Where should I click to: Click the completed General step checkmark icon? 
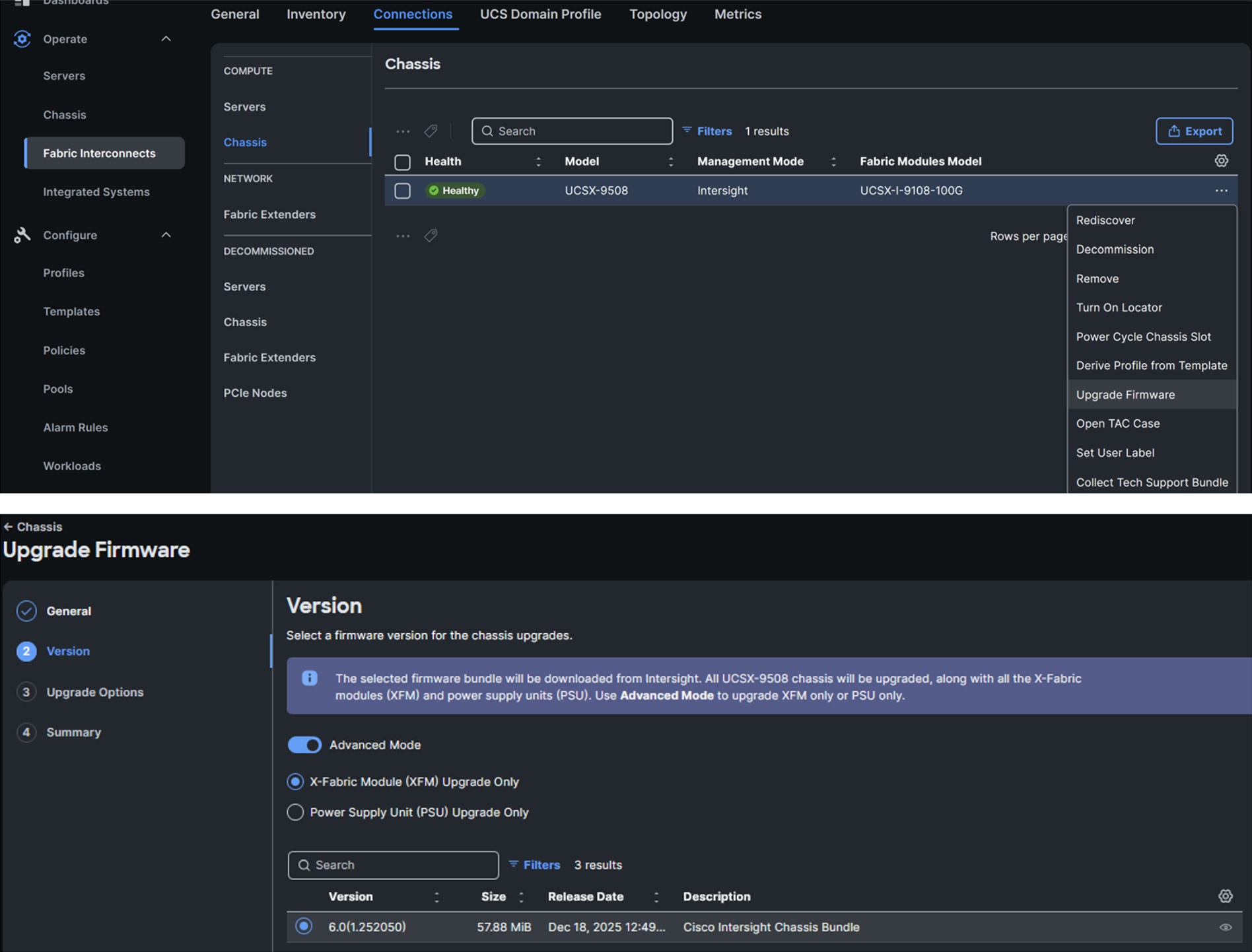(26, 611)
